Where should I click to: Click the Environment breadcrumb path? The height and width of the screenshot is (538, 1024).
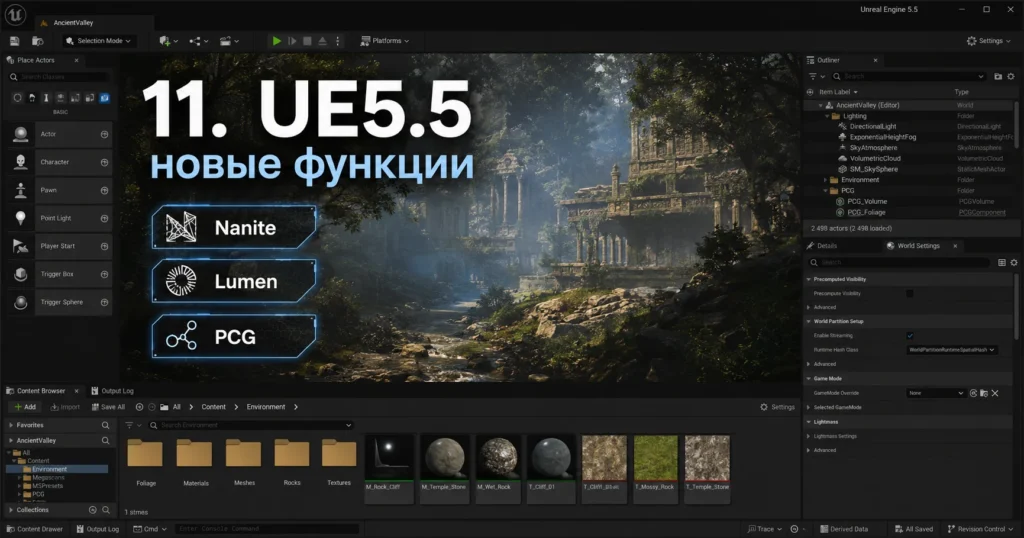pyautogui.click(x=266, y=407)
